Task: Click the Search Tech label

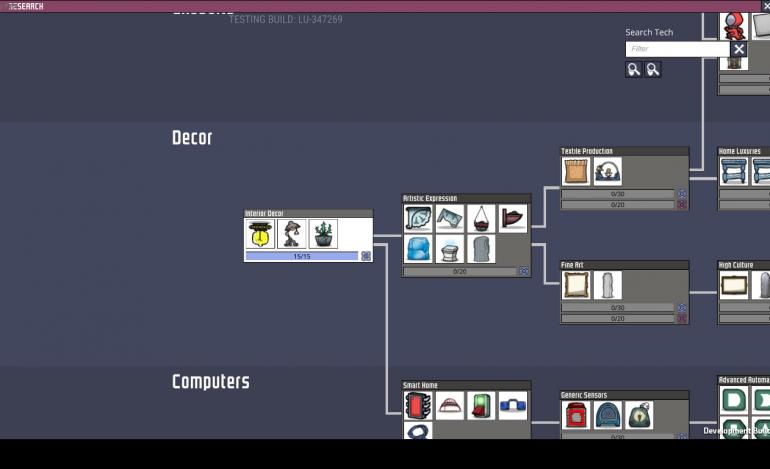Action: 649,32
